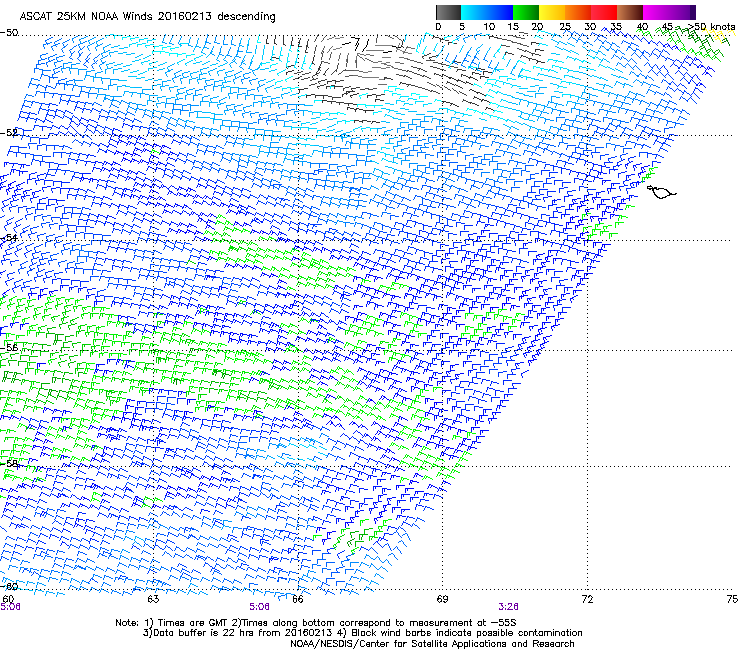Viewport: 740px width, 650px height.
Task: Click the island outline east of longitude 72
Action: tap(661, 192)
